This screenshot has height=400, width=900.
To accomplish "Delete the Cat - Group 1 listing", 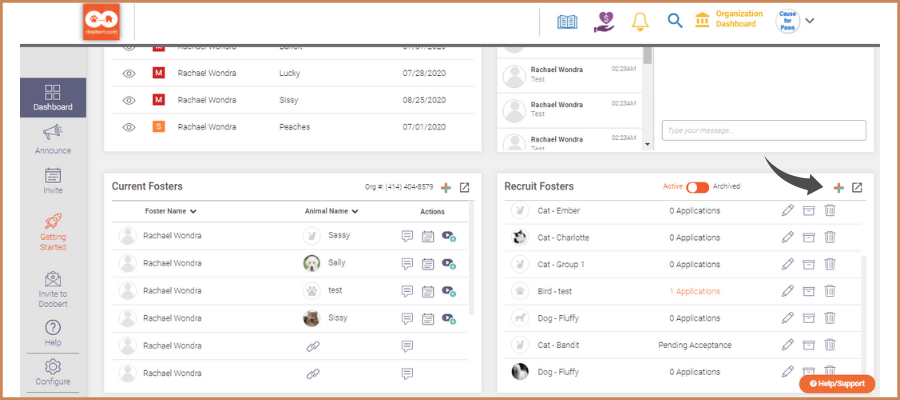I will (829, 264).
